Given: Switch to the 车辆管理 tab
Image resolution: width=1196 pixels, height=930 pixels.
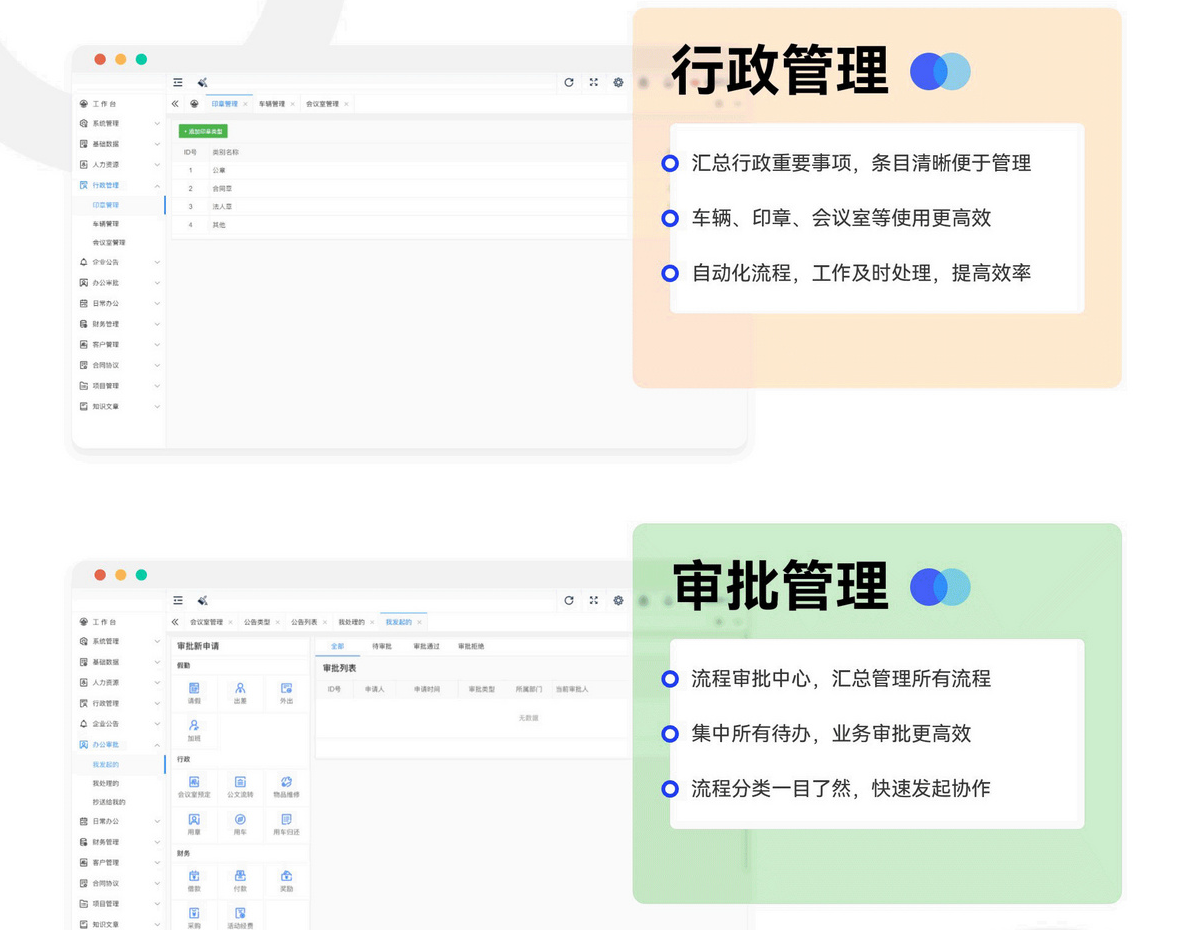Looking at the screenshot, I should [x=271, y=104].
